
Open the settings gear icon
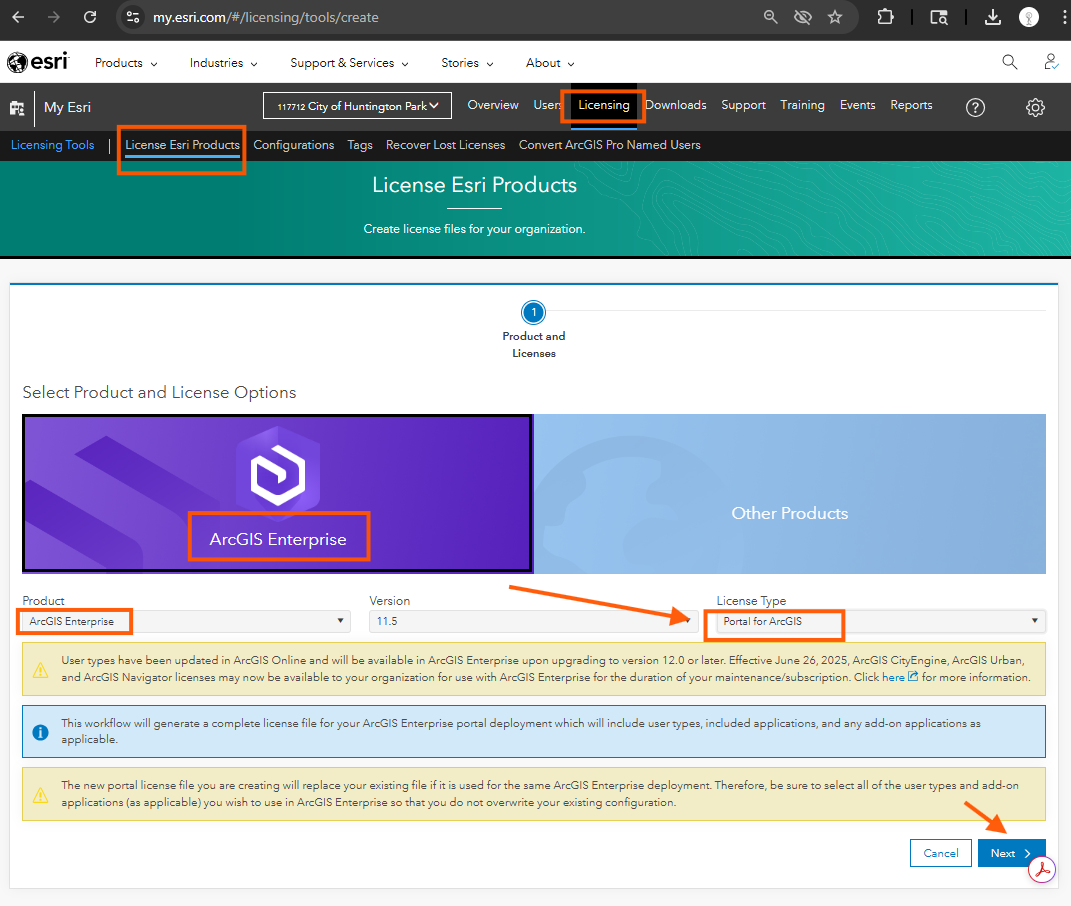click(x=1035, y=108)
